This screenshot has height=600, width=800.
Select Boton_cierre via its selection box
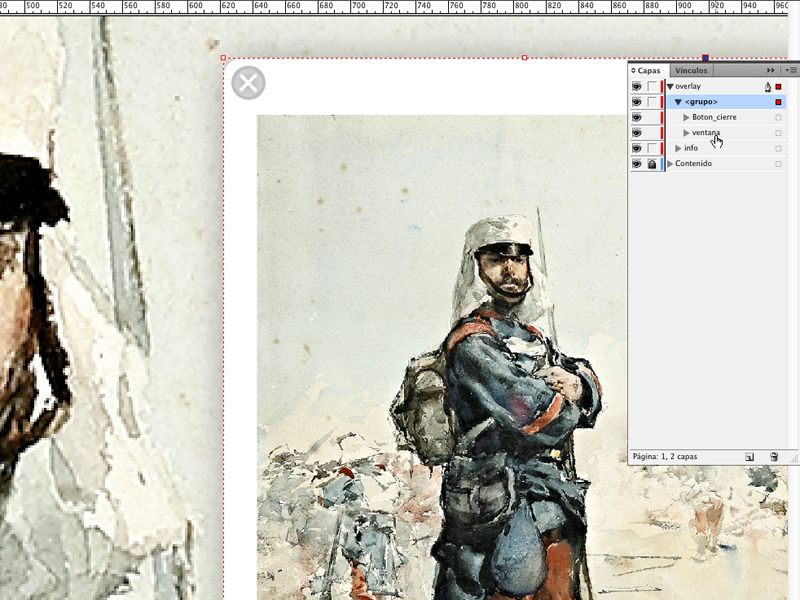click(x=778, y=117)
